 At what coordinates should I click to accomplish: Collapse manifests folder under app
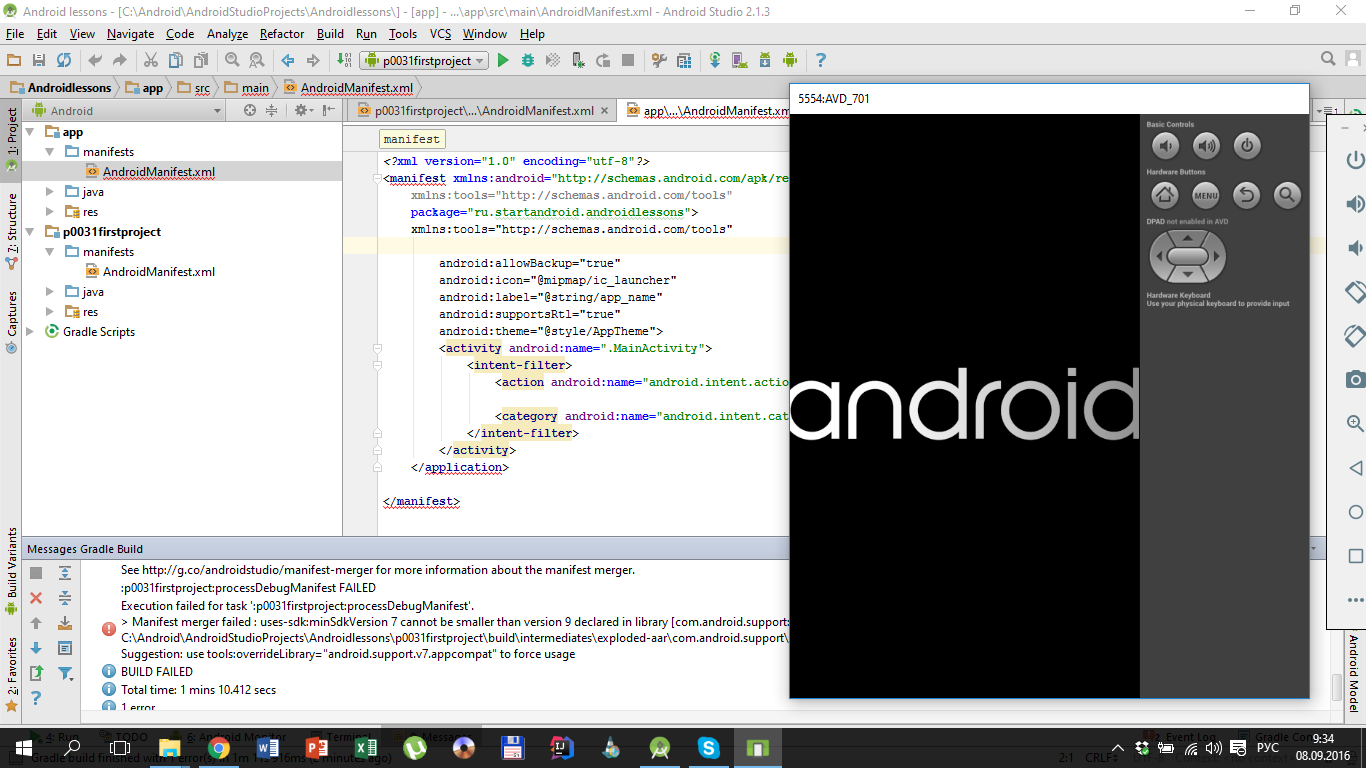pos(51,152)
